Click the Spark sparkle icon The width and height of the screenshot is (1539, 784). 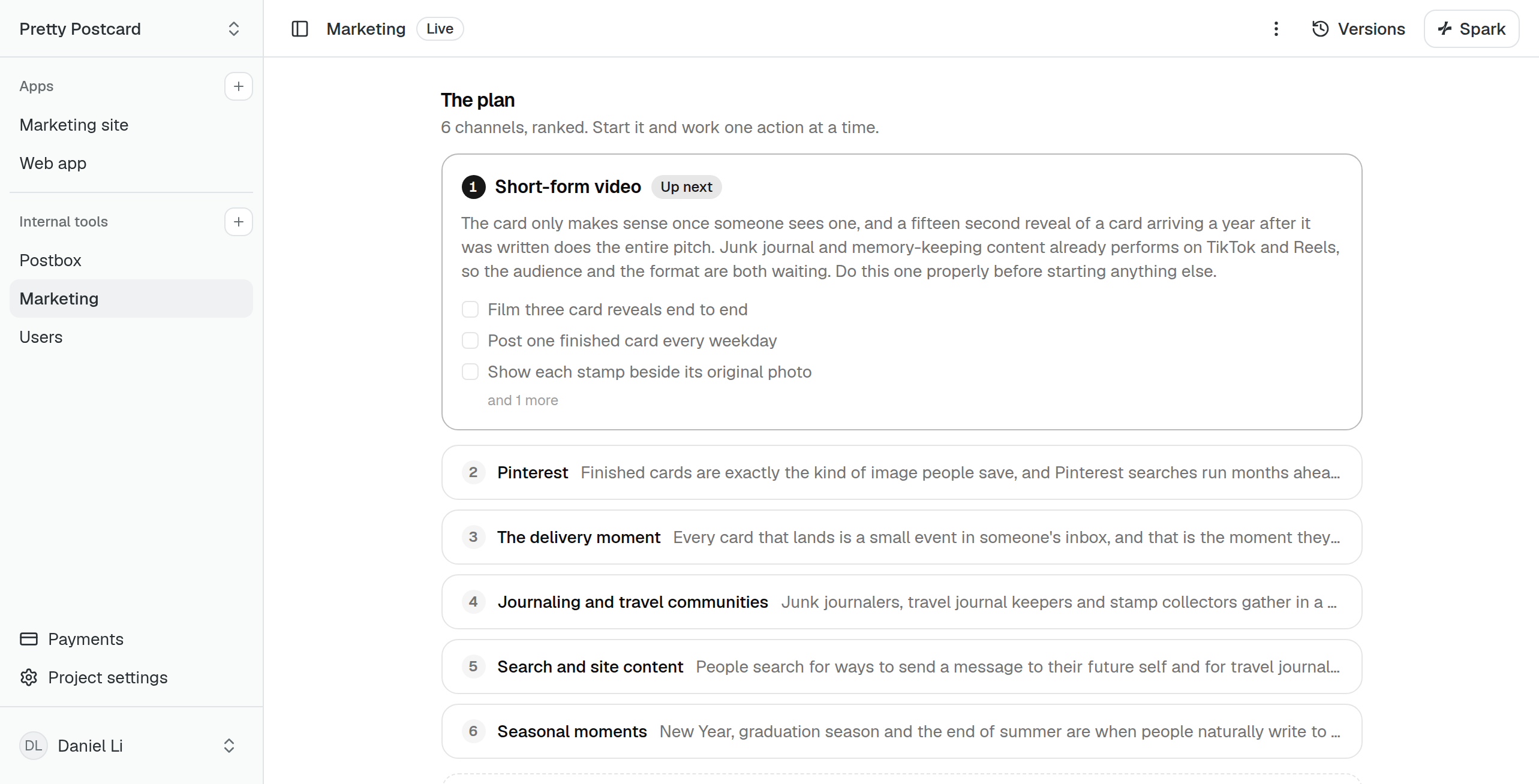coord(1445,29)
